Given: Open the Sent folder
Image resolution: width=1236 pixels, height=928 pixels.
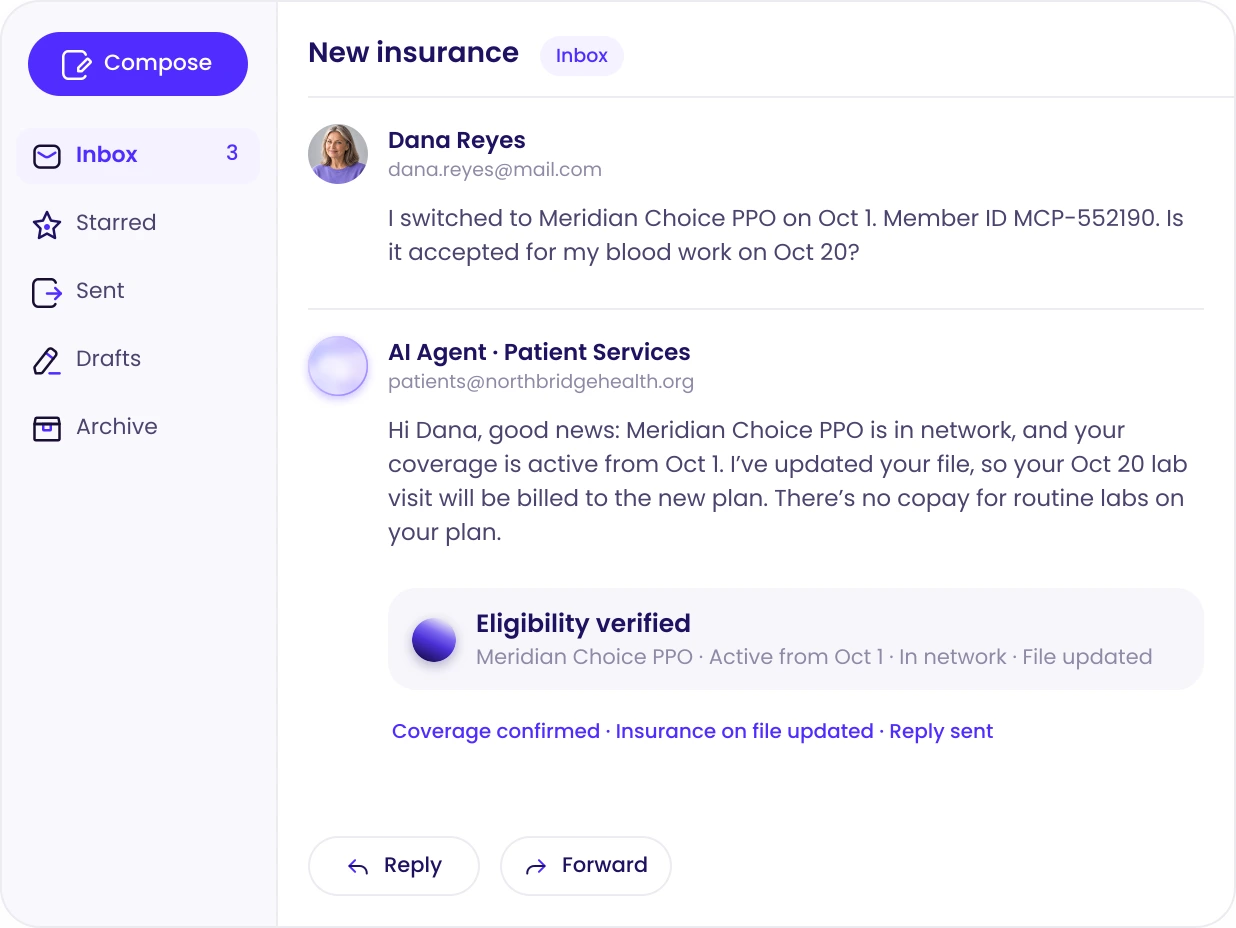Looking at the screenshot, I should pyautogui.click(x=138, y=291).
